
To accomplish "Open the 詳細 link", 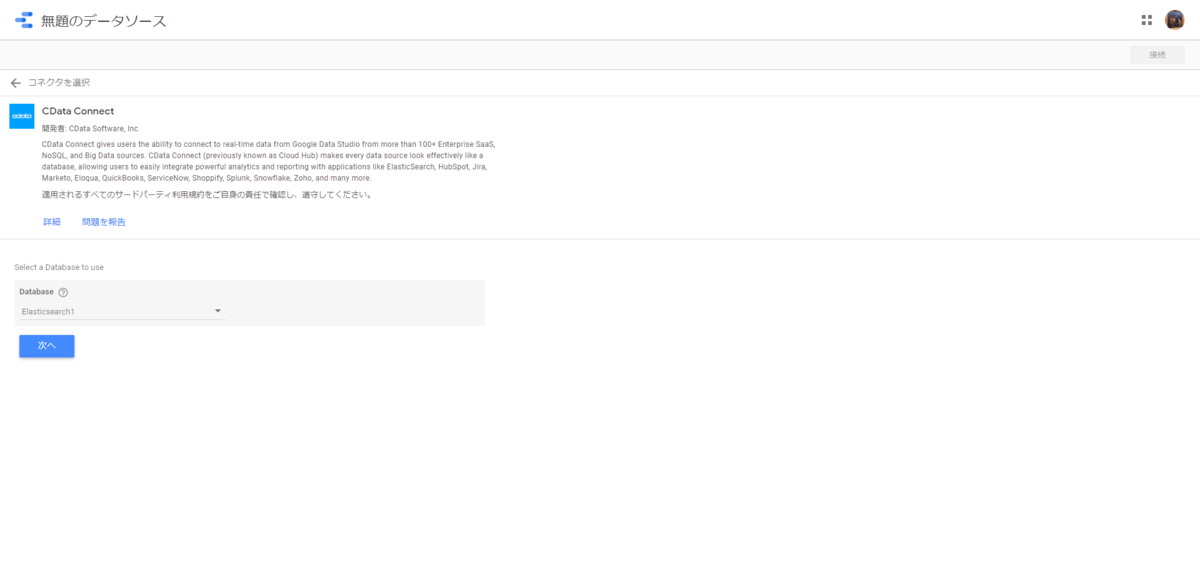I will click(x=52, y=222).
